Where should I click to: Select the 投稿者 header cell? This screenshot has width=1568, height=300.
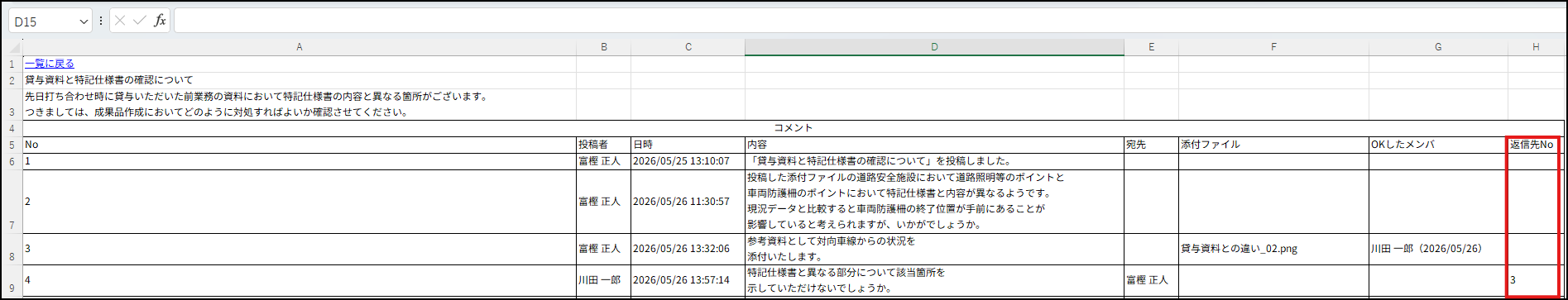pyautogui.click(x=604, y=145)
